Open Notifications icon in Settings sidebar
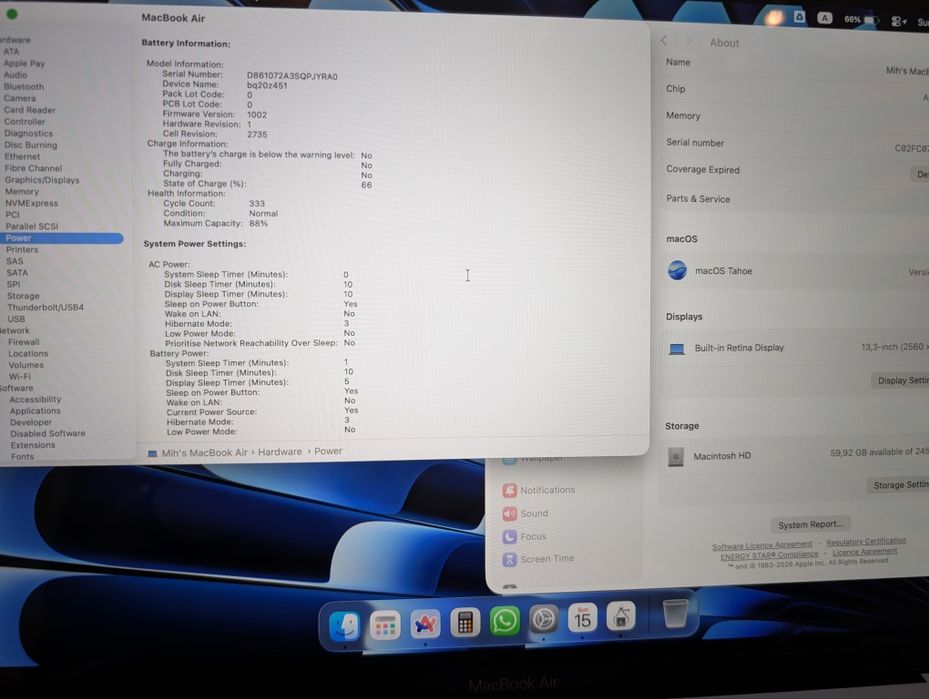929x699 pixels. click(510, 490)
